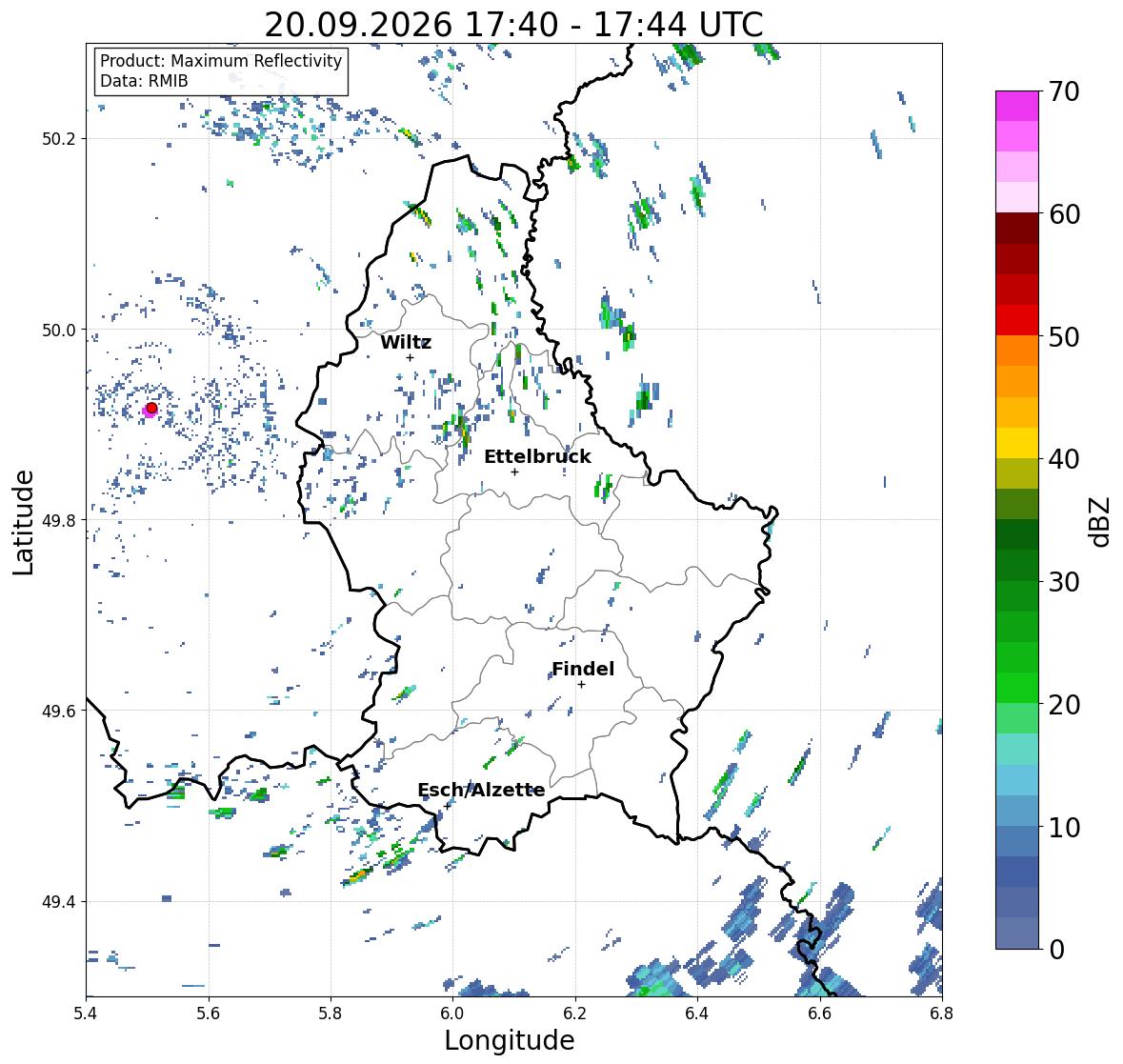
Task: Pick the bright green 20 dBZ colorbar segment
Action: [1017, 688]
